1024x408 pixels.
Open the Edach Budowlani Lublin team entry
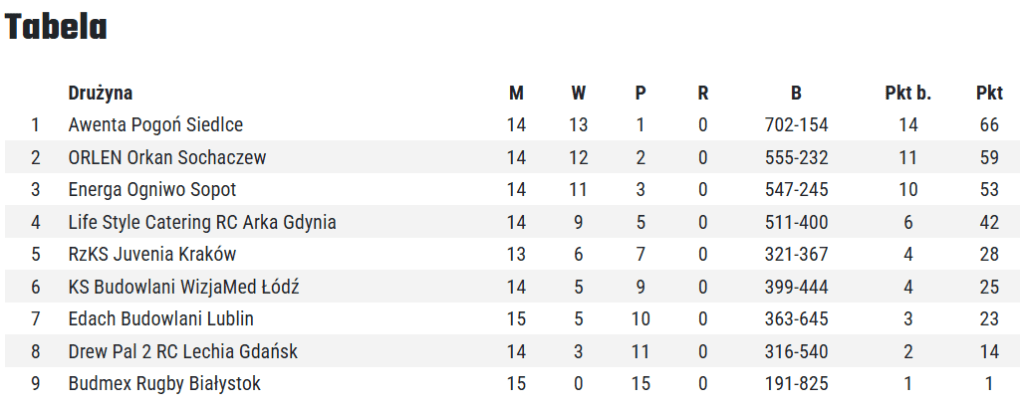coord(161,319)
